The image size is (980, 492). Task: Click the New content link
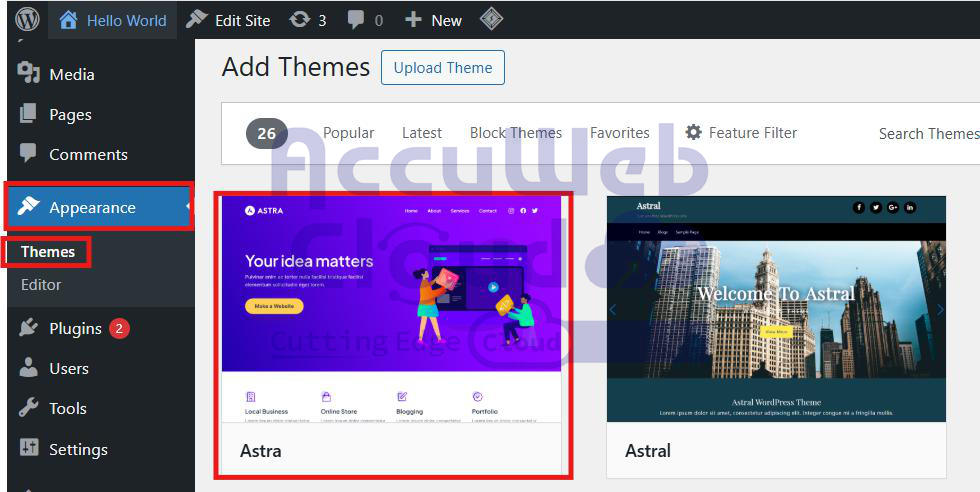coord(446,21)
